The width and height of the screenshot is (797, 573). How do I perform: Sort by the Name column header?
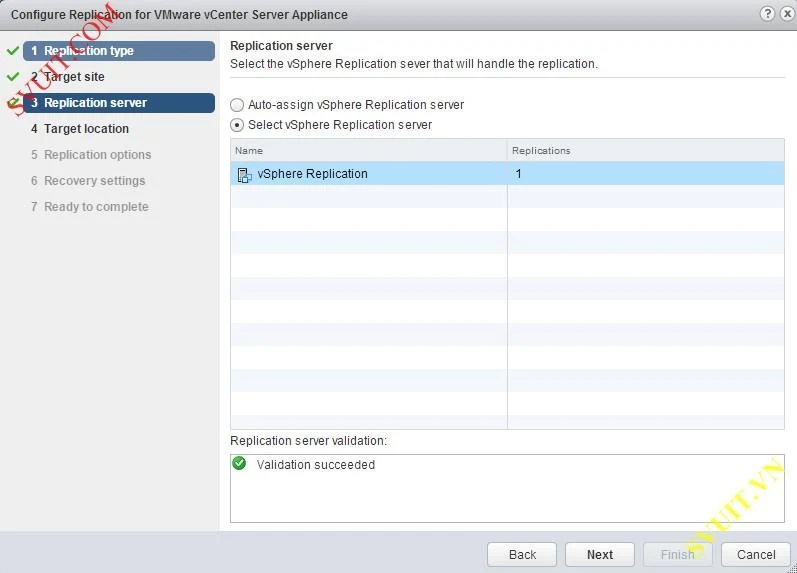[x=369, y=150]
